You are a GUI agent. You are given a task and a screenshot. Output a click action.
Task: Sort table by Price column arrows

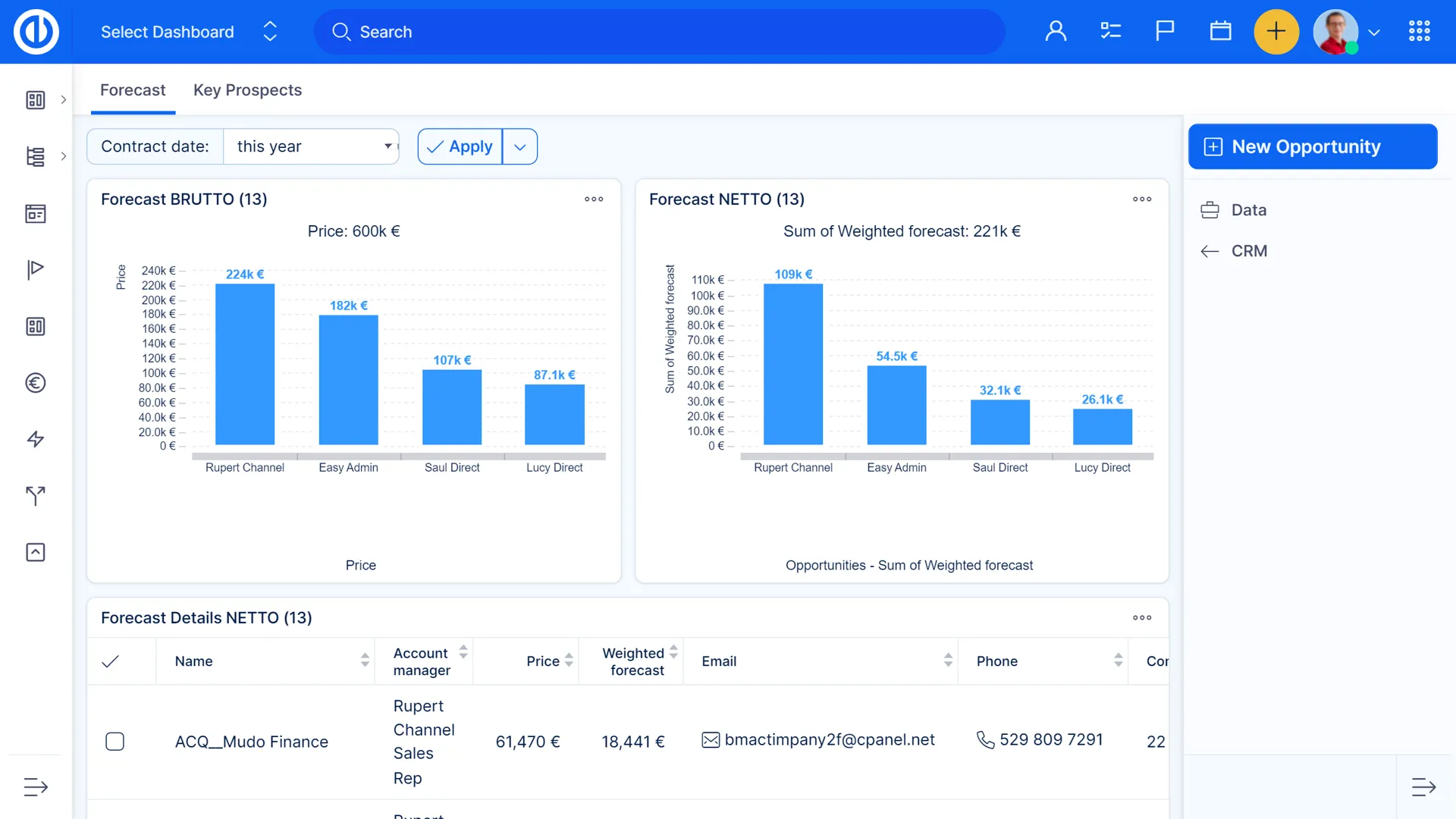(569, 661)
